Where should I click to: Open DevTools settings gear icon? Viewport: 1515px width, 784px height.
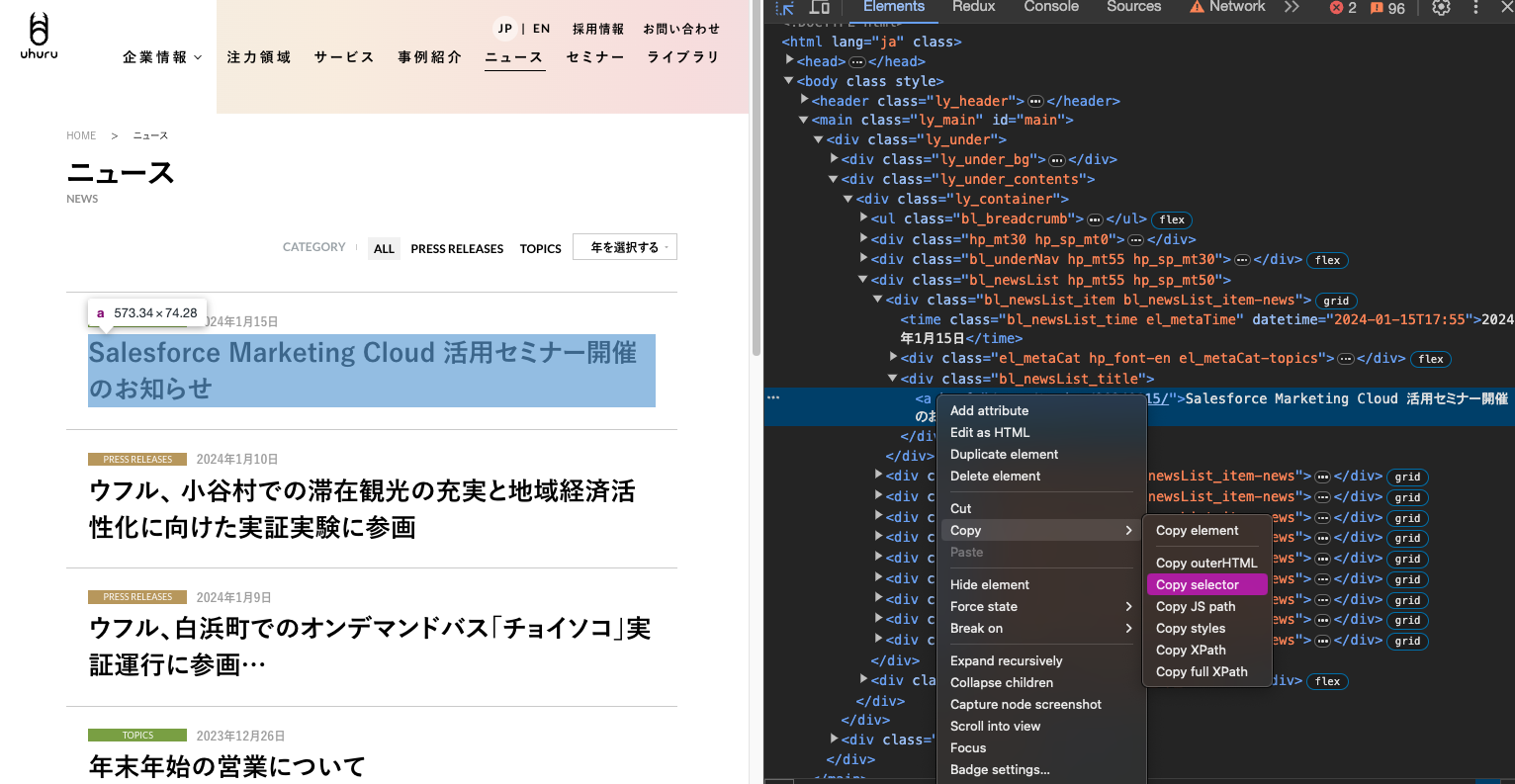click(1442, 7)
